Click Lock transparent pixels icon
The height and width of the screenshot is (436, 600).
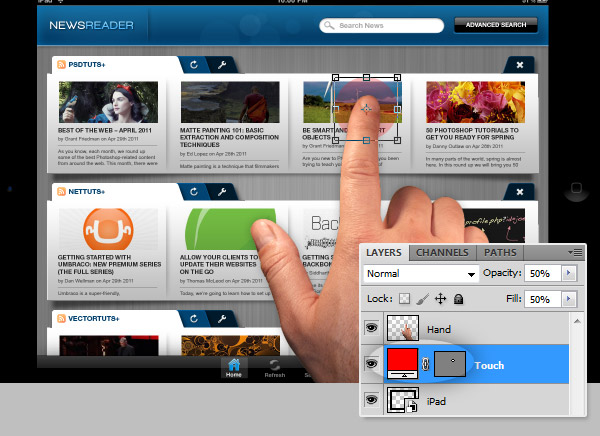click(x=404, y=299)
